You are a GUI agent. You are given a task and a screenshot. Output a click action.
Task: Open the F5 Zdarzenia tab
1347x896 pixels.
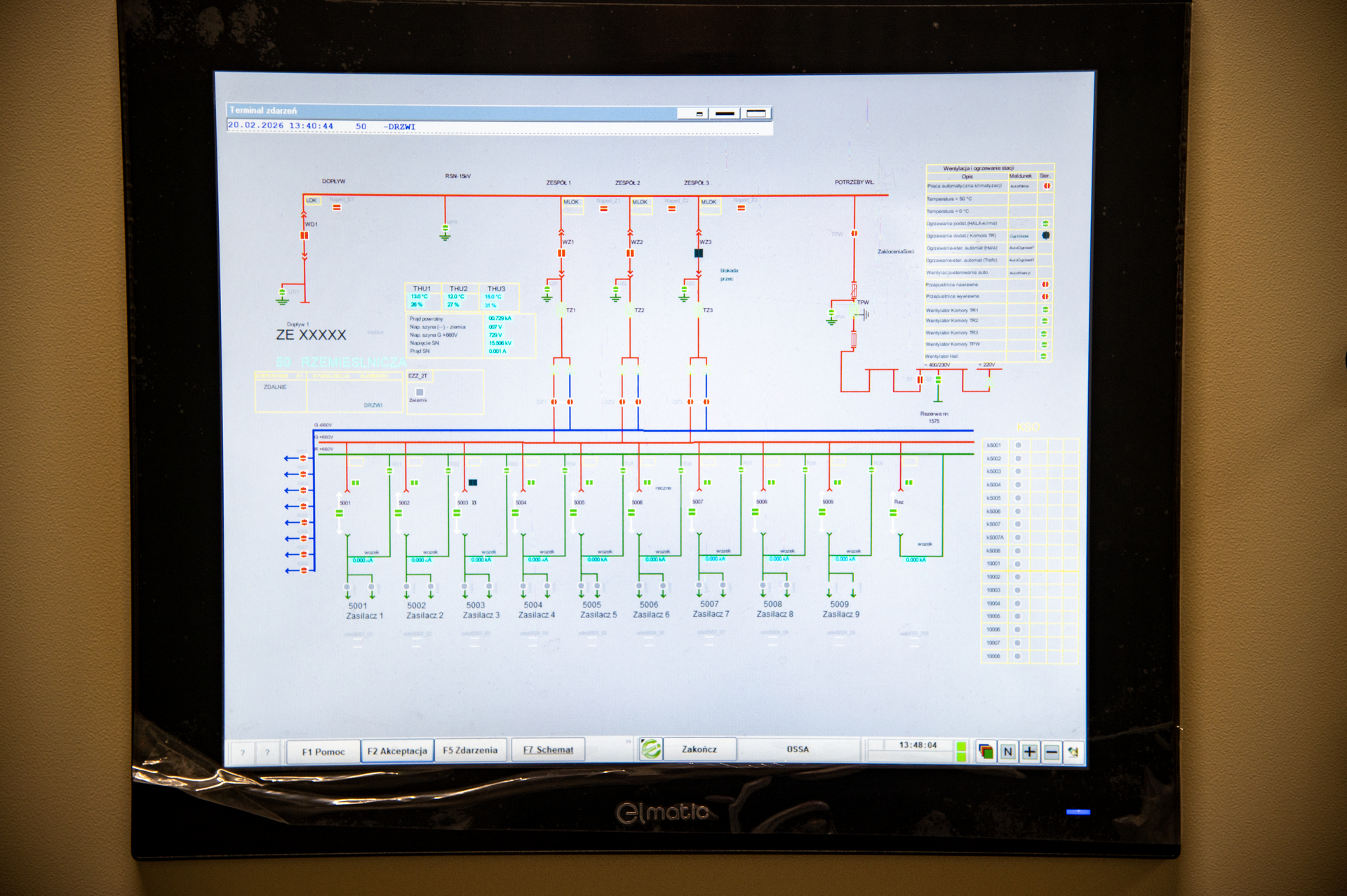(470, 750)
